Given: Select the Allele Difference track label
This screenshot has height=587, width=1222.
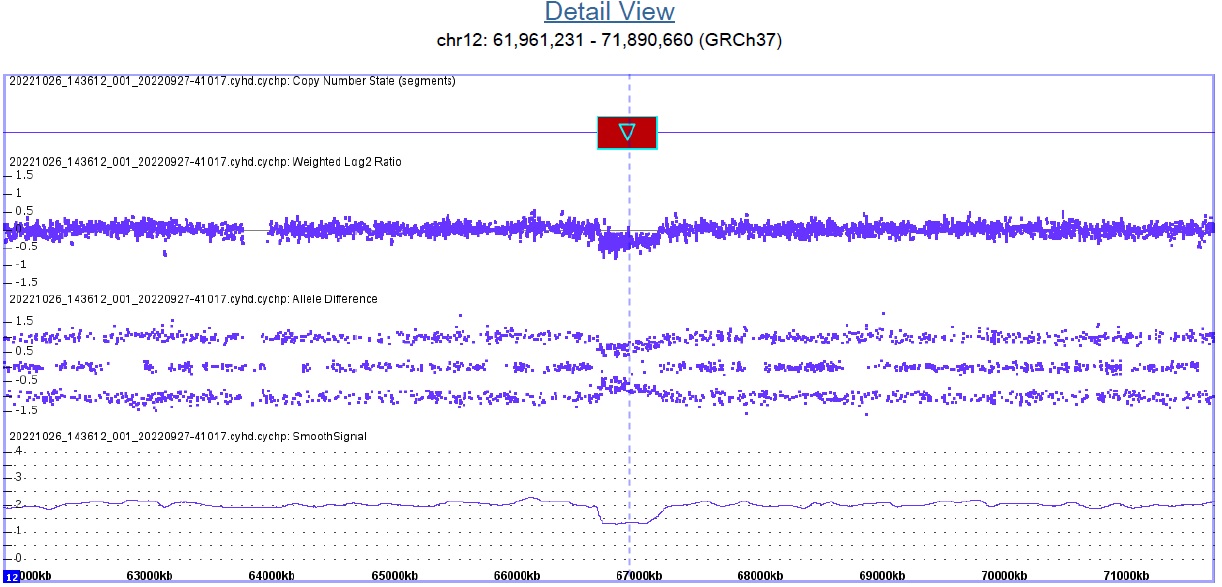Looking at the screenshot, I should point(193,299).
